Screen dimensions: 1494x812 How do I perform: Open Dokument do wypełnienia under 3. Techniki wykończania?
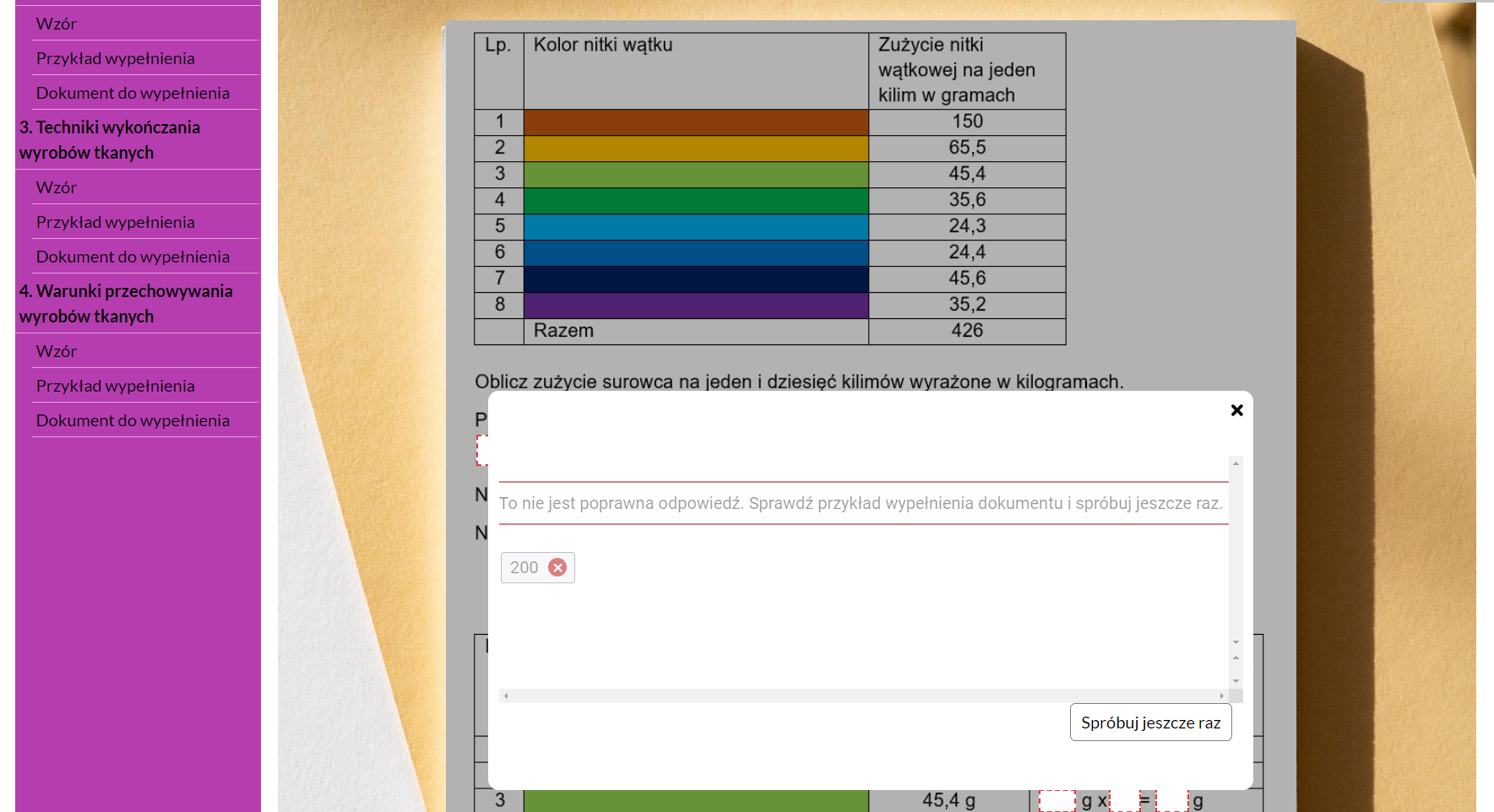pyautogui.click(x=133, y=257)
